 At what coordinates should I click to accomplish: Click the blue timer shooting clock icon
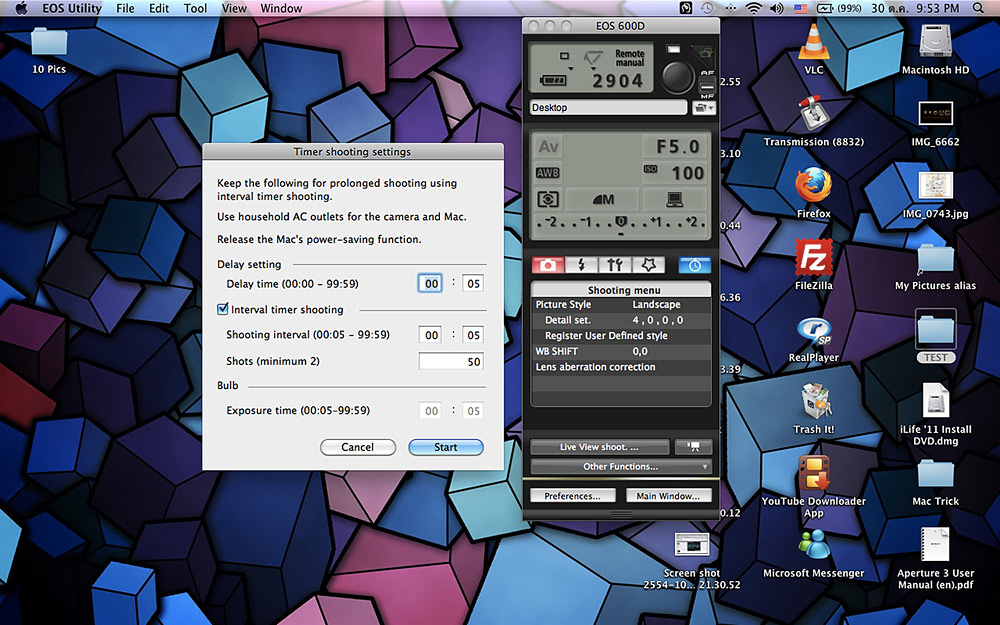point(695,265)
